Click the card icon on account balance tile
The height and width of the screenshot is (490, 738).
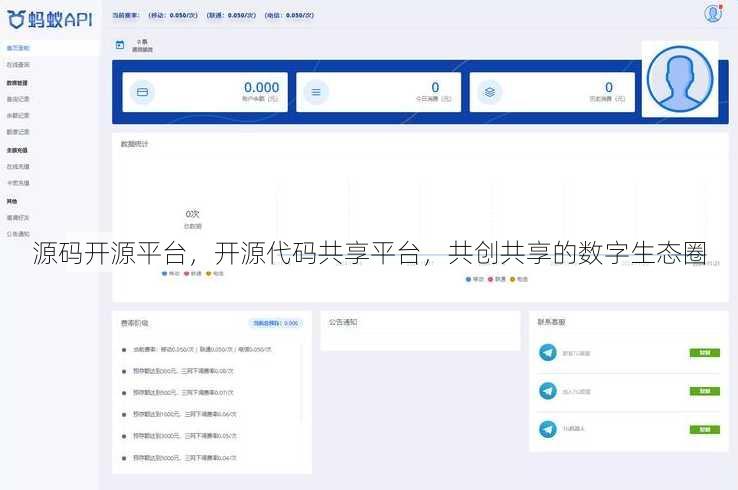[142, 92]
